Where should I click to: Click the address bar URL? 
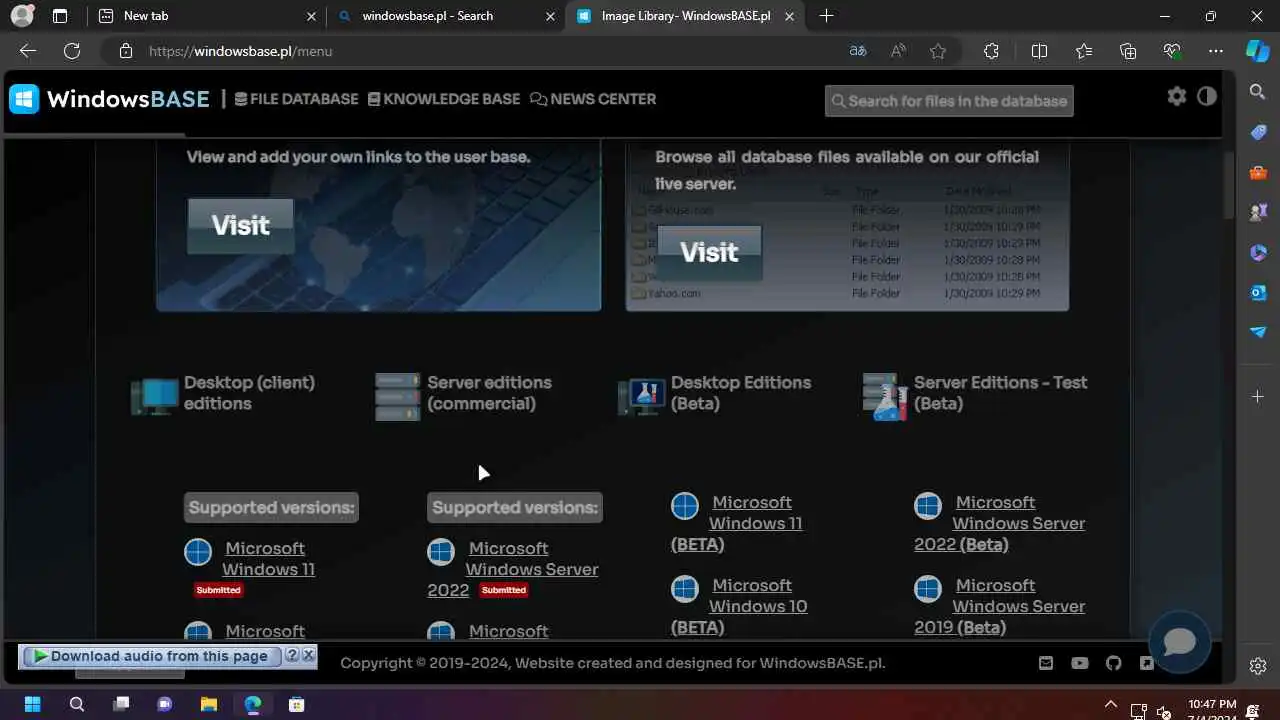(241, 51)
